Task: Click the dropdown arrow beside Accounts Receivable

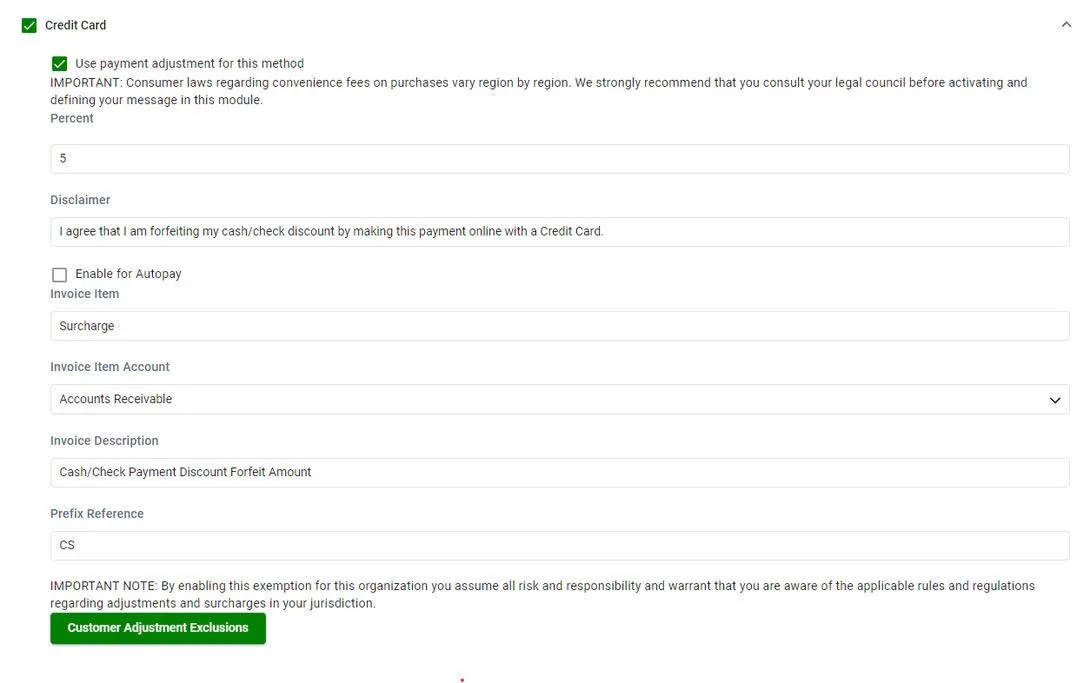Action: click(x=1054, y=400)
